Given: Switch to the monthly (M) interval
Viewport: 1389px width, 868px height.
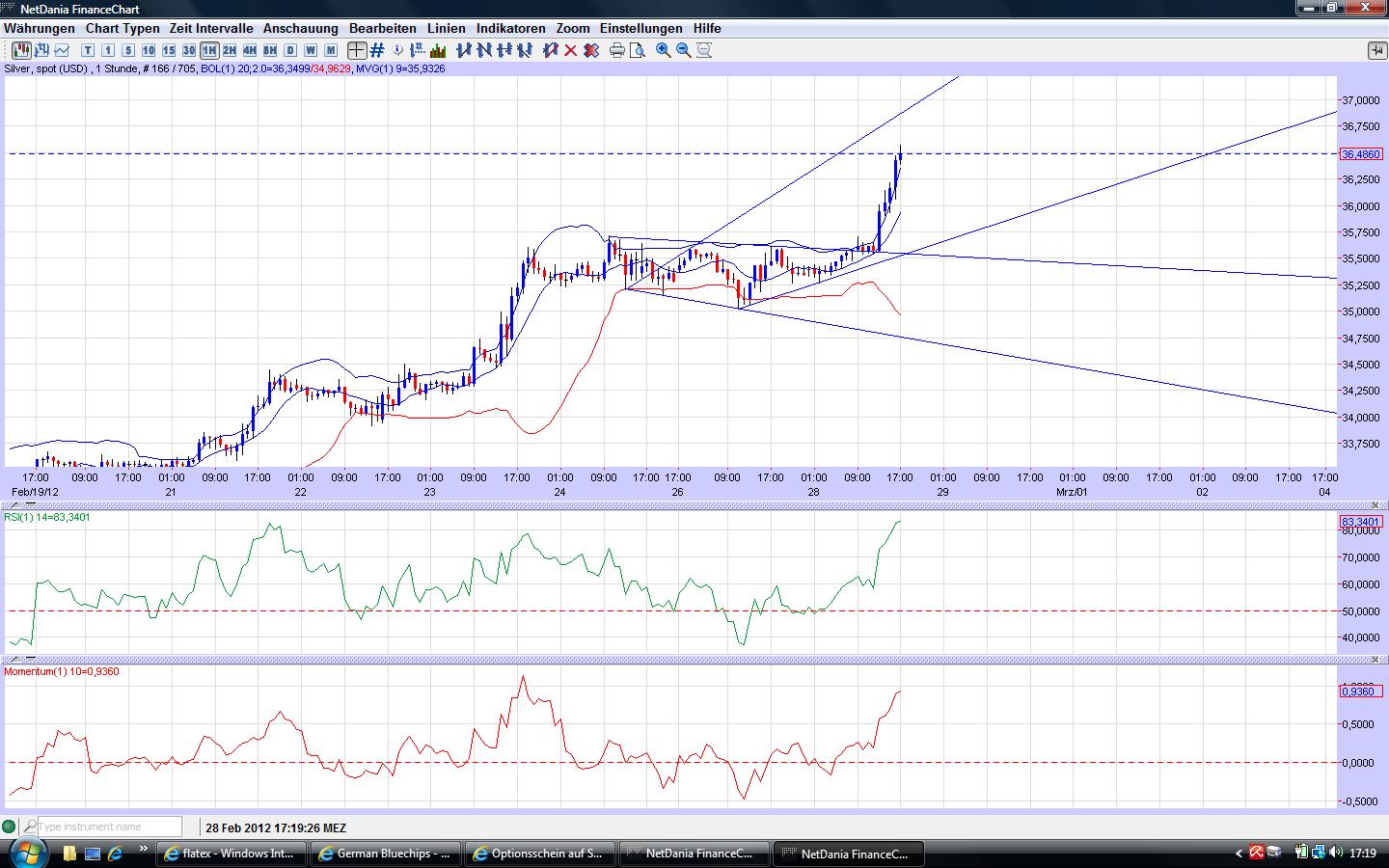Looking at the screenshot, I should (331, 50).
